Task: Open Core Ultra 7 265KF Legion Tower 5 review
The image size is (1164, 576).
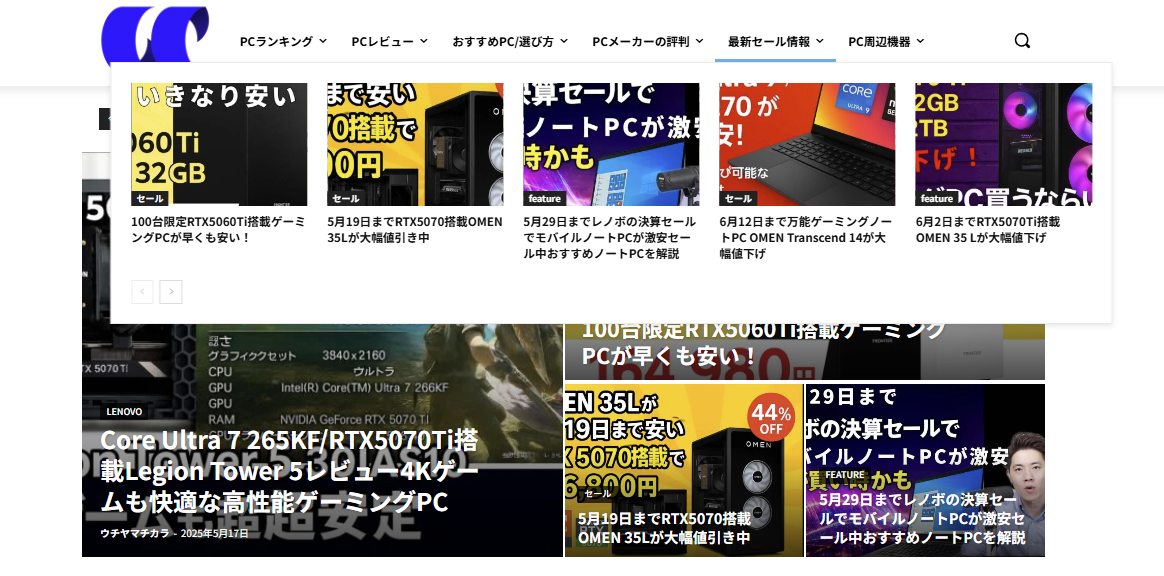Action: 290,471
